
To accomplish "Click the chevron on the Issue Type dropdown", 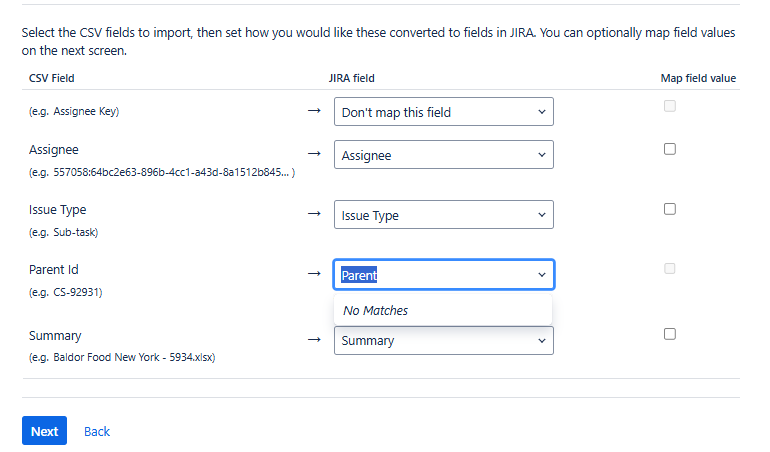I will 542,215.
